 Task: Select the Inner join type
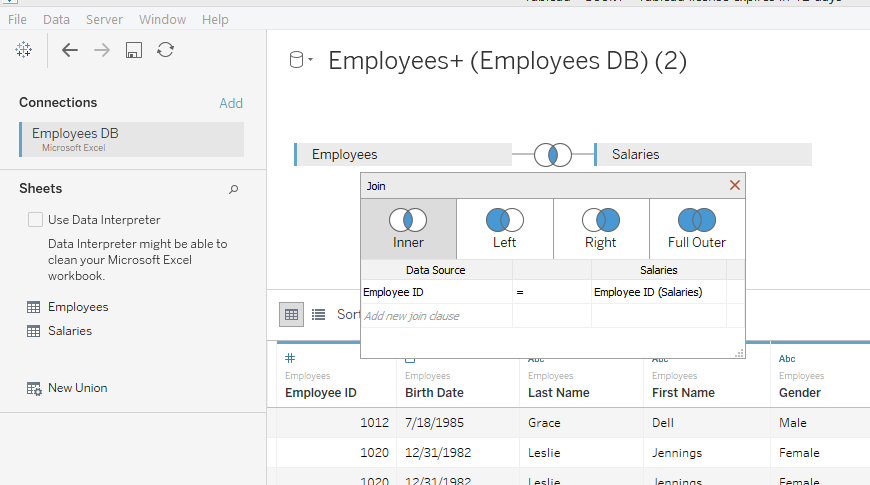(408, 228)
